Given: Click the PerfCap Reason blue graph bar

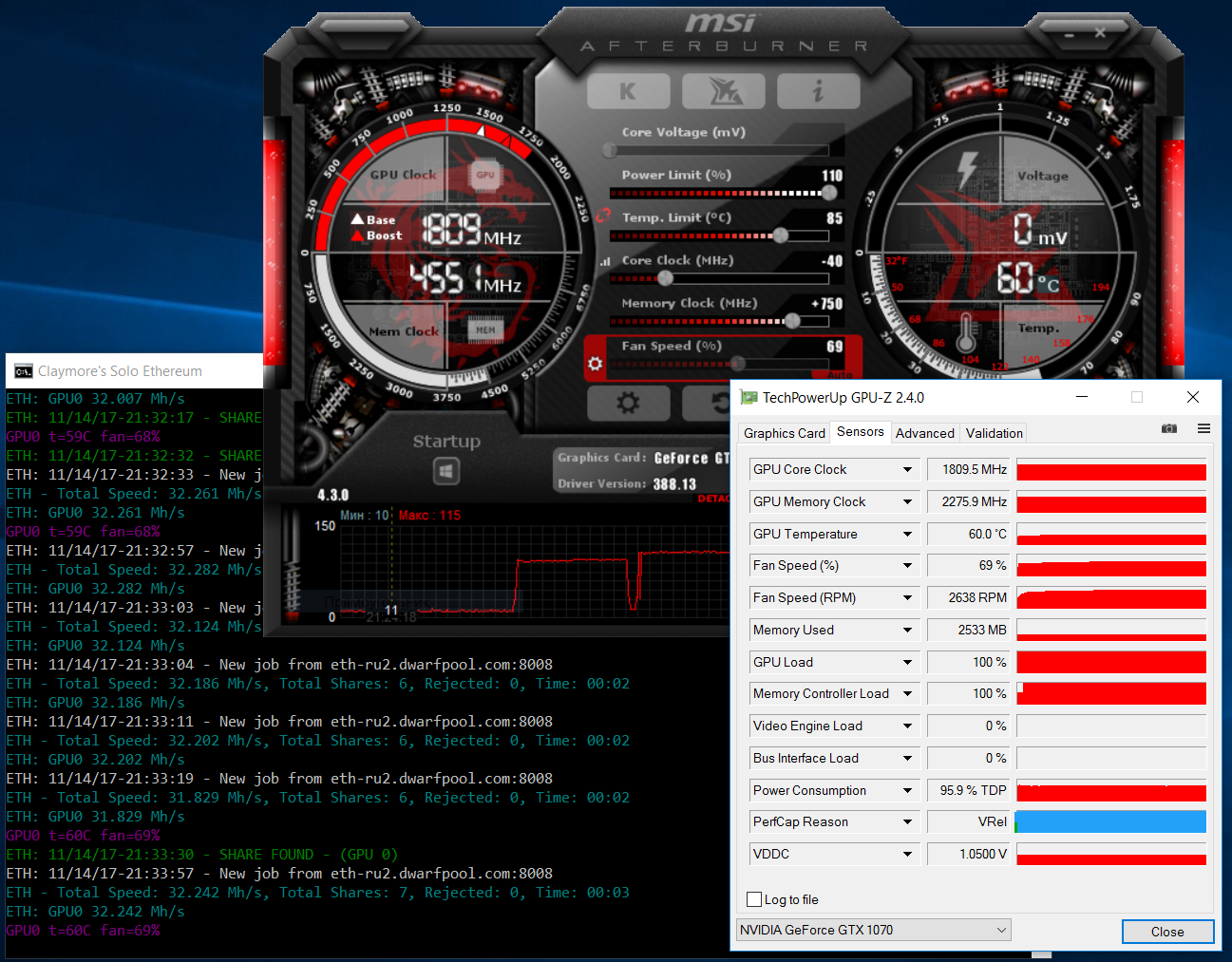Looking at the screenshot, I should 1110,822.
